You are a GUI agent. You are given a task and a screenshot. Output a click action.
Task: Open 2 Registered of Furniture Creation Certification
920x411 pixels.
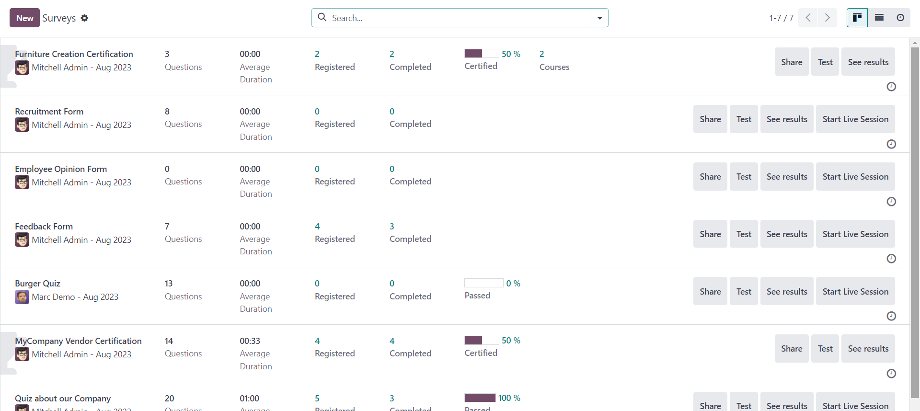point(334,60)
